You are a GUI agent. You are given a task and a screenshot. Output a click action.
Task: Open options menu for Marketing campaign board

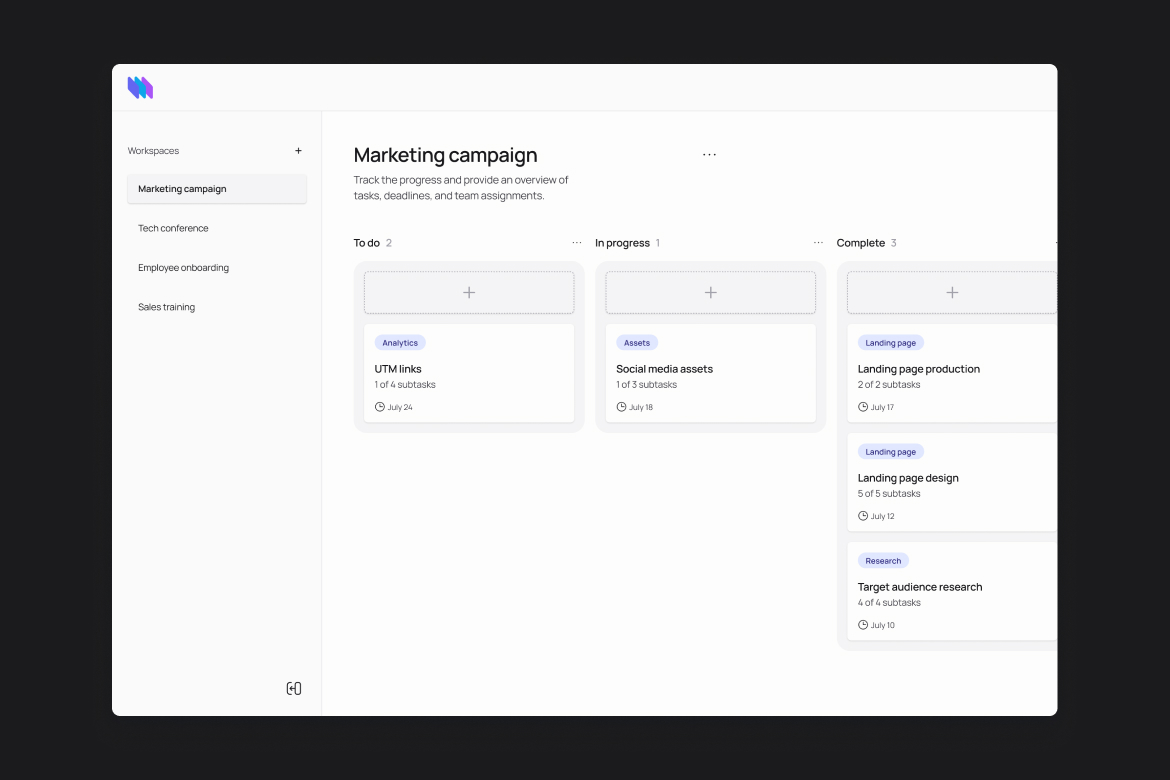tap(709, 154)
